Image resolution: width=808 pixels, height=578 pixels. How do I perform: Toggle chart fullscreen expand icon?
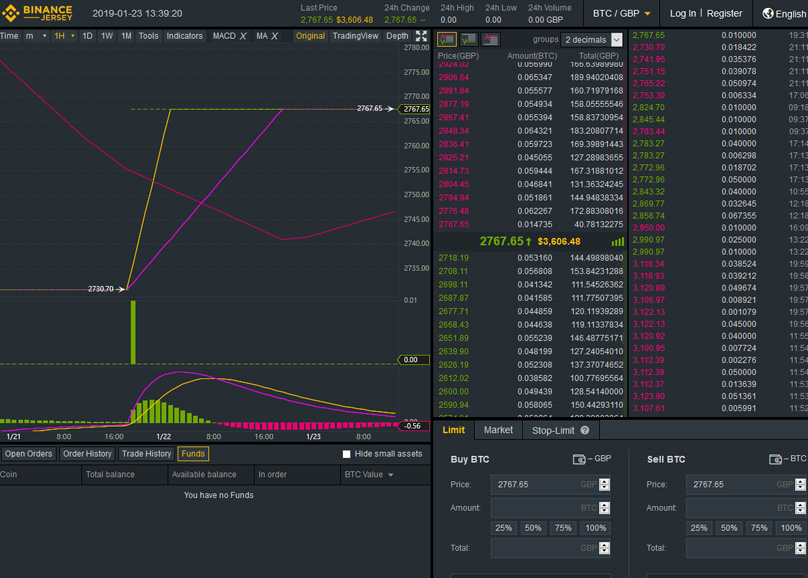click(x=421, y=36)
